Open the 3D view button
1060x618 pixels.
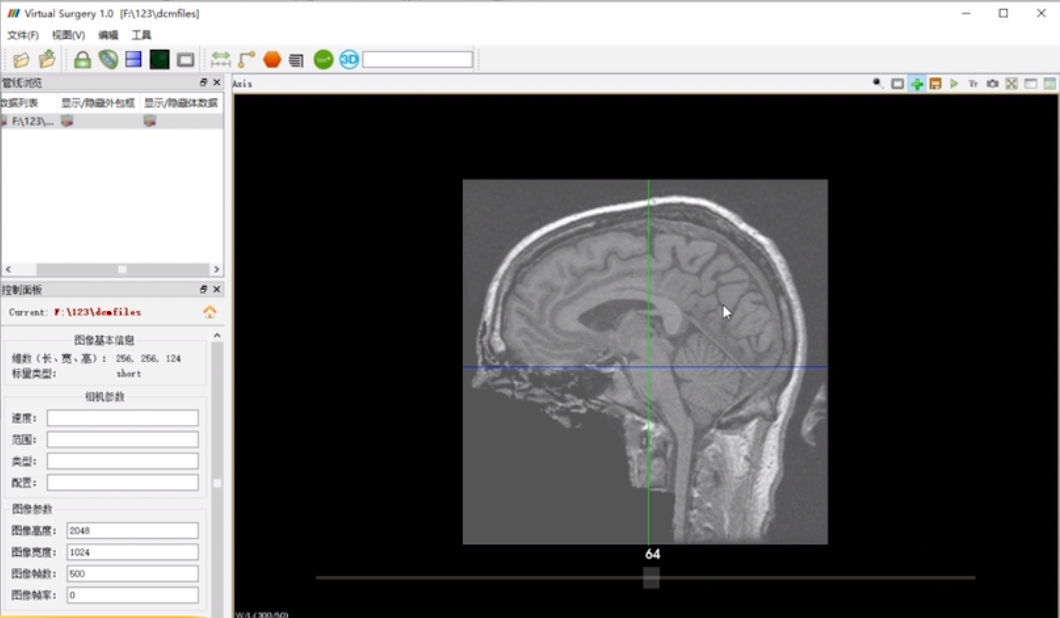[x=349, y=60]
